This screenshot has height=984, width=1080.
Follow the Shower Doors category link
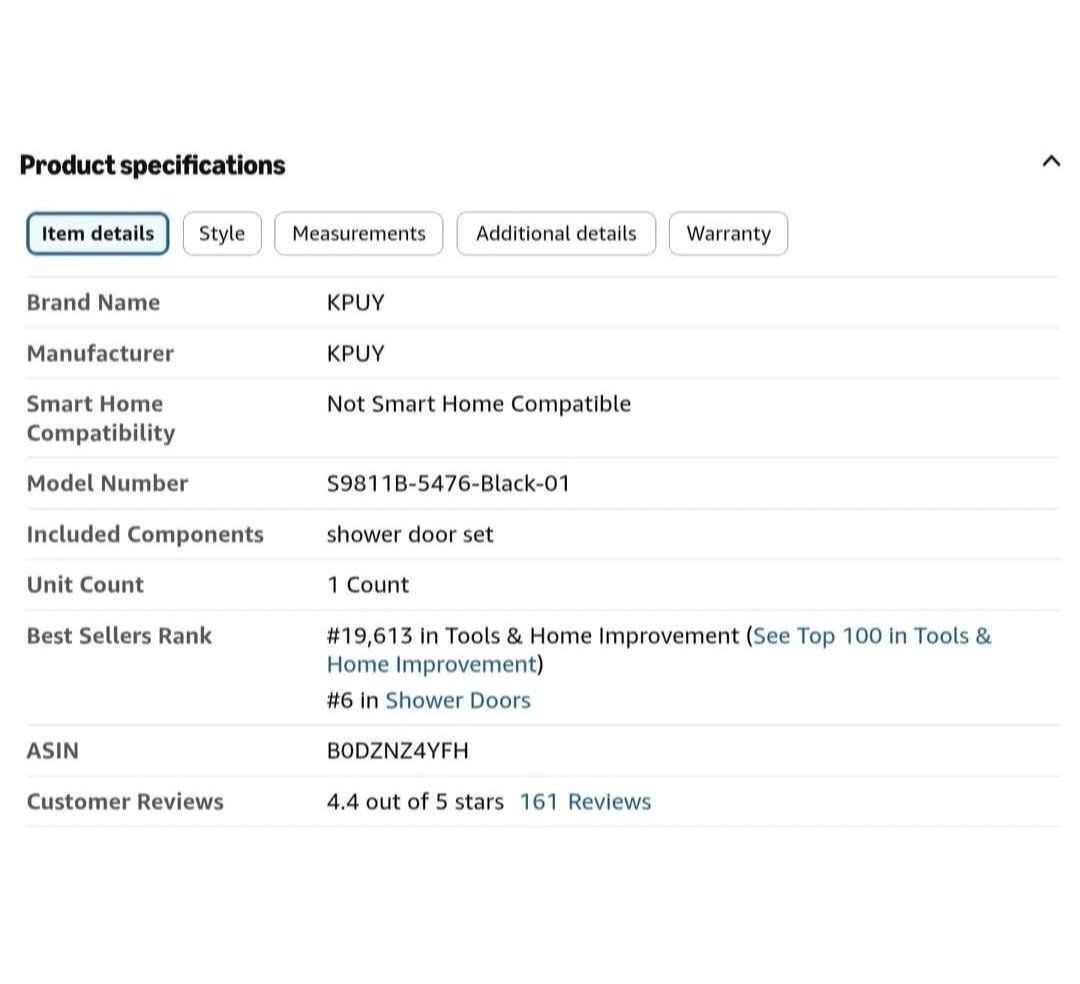pyautogui.click(x=458, y=700)
